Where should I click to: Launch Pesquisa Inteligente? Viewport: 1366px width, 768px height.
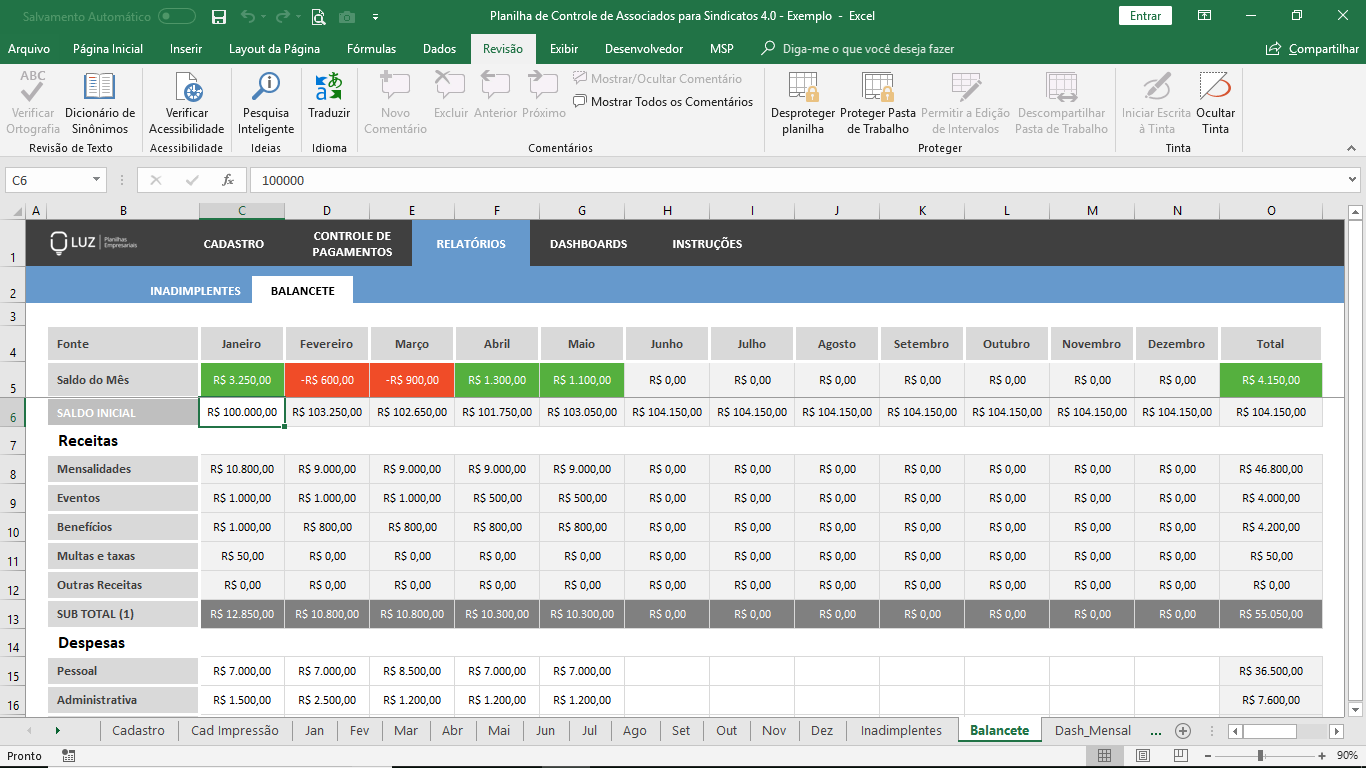tap(266, 88)
